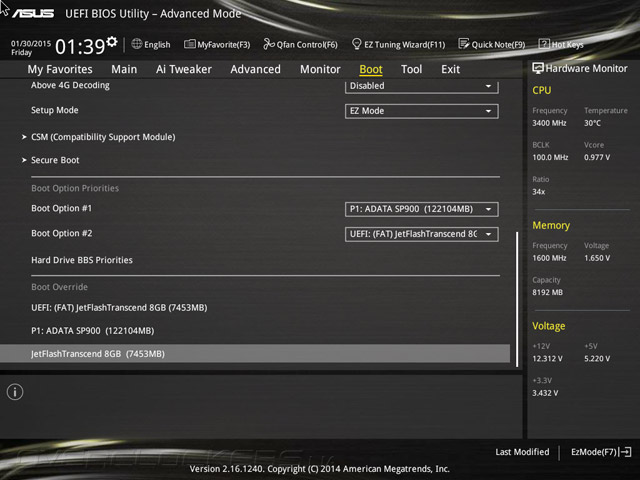Click the CPU section heading
The image size is (640, 480).
(542, 90)
